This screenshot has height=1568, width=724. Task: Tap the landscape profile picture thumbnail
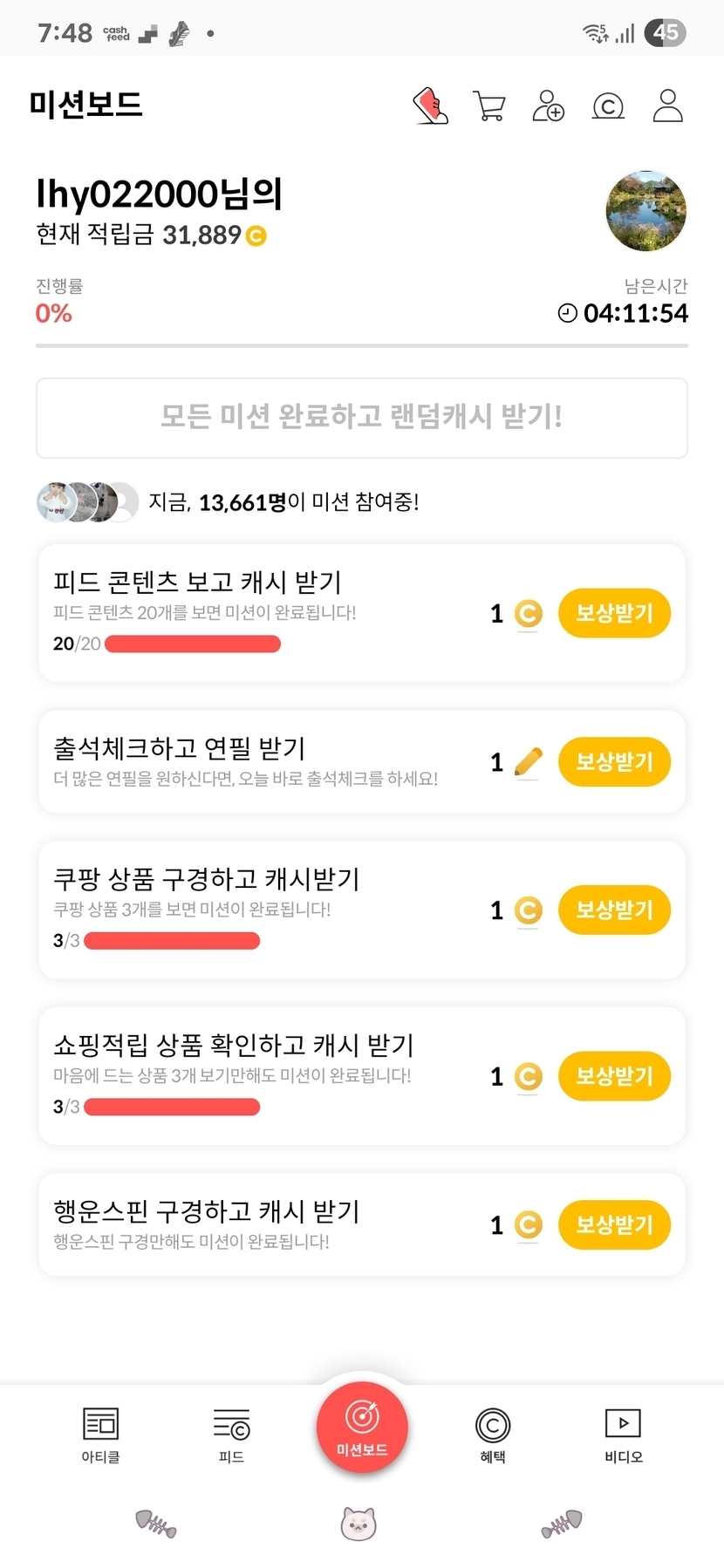coord(645,211)
